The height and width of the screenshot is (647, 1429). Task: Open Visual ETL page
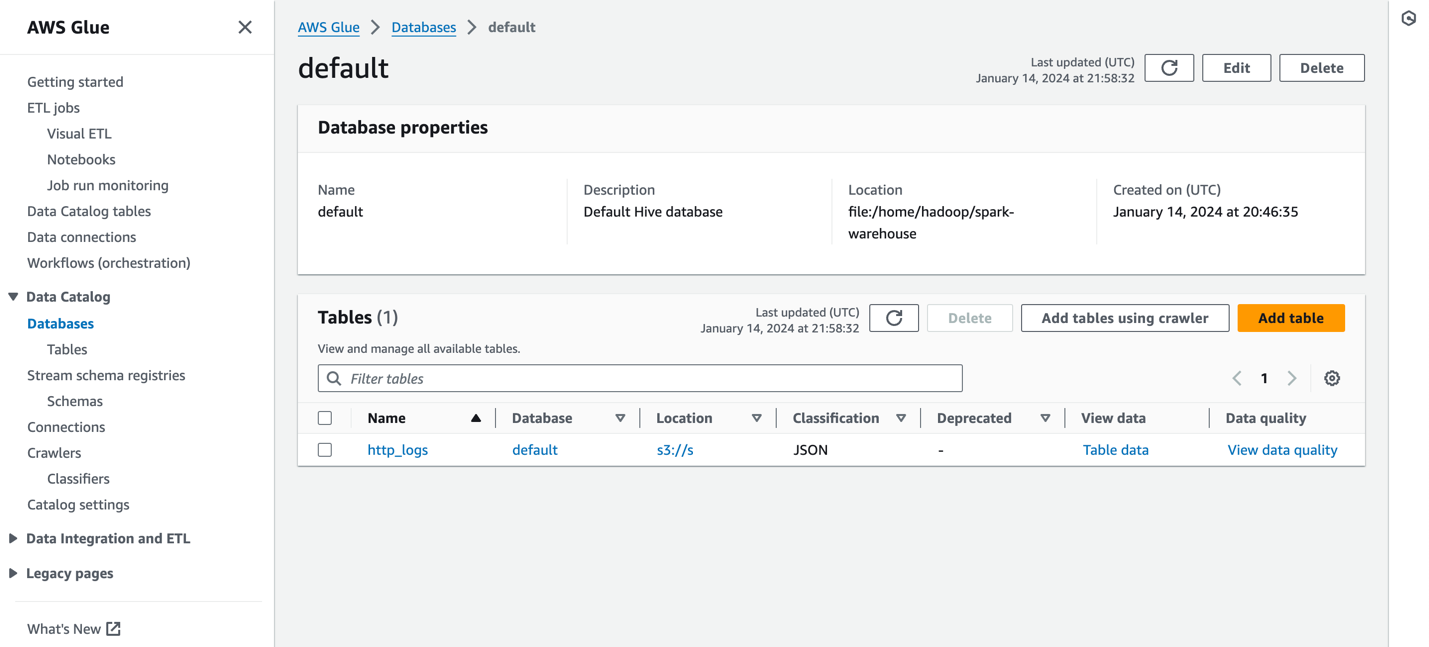(x=79, y=134)
